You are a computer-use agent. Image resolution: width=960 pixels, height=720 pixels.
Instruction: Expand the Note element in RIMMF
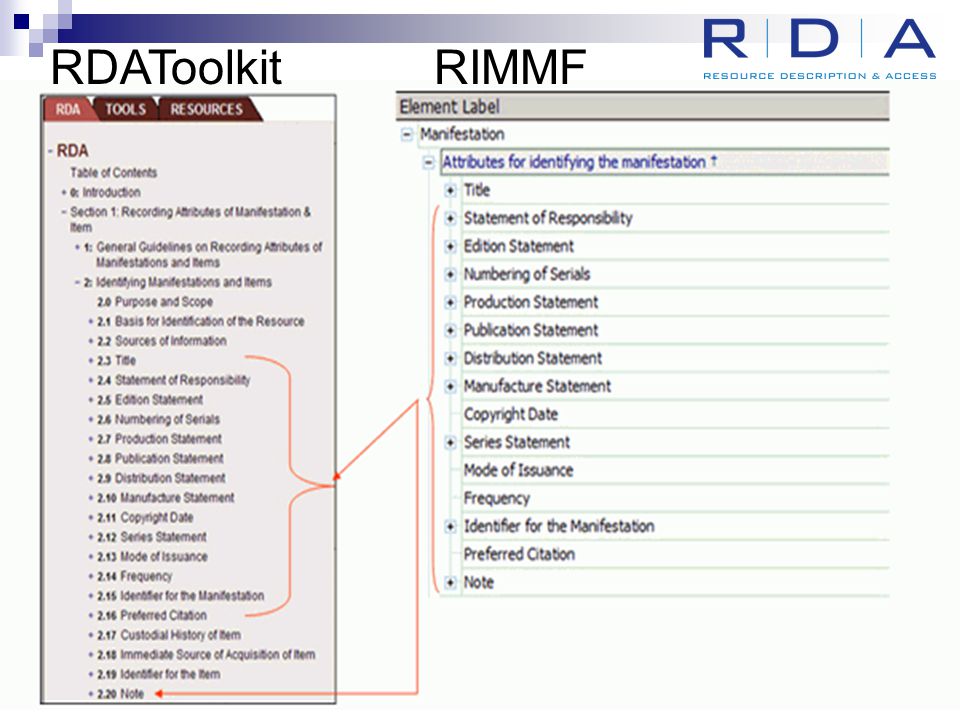click(450, 582)
